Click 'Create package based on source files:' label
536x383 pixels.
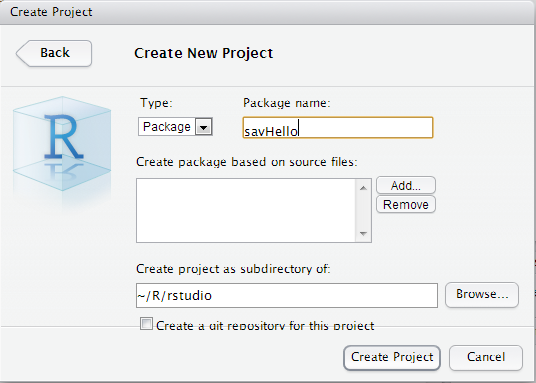pyautogui.click(x=246, y=162)
